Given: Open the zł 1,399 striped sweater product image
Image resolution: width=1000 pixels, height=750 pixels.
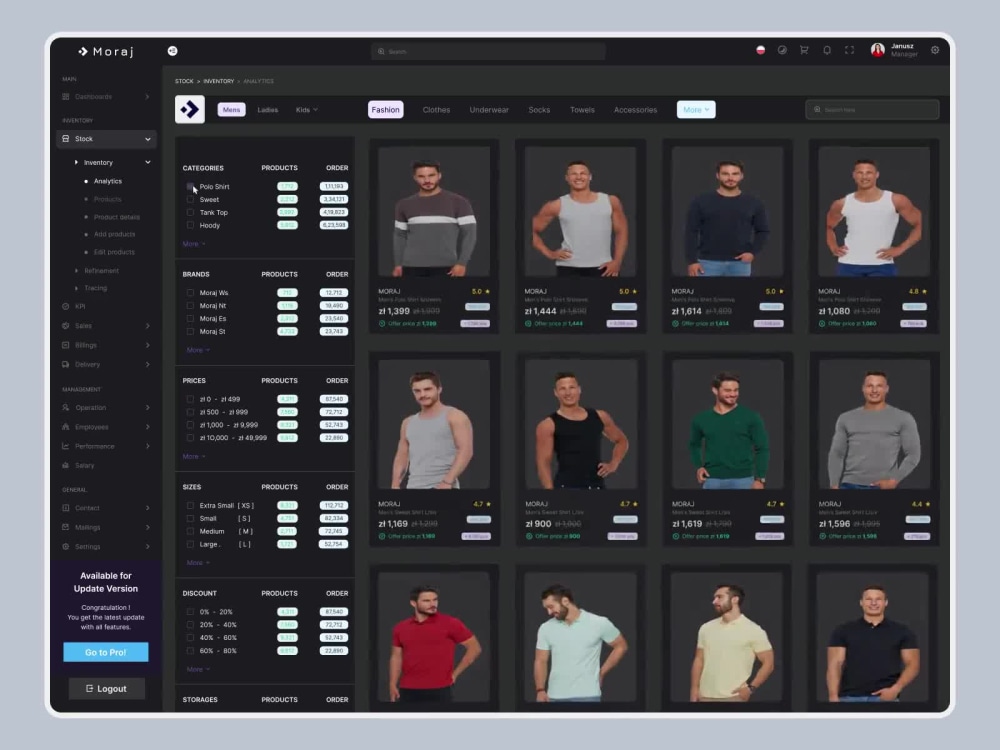Looking at the screenshot, I should (434, 211).
